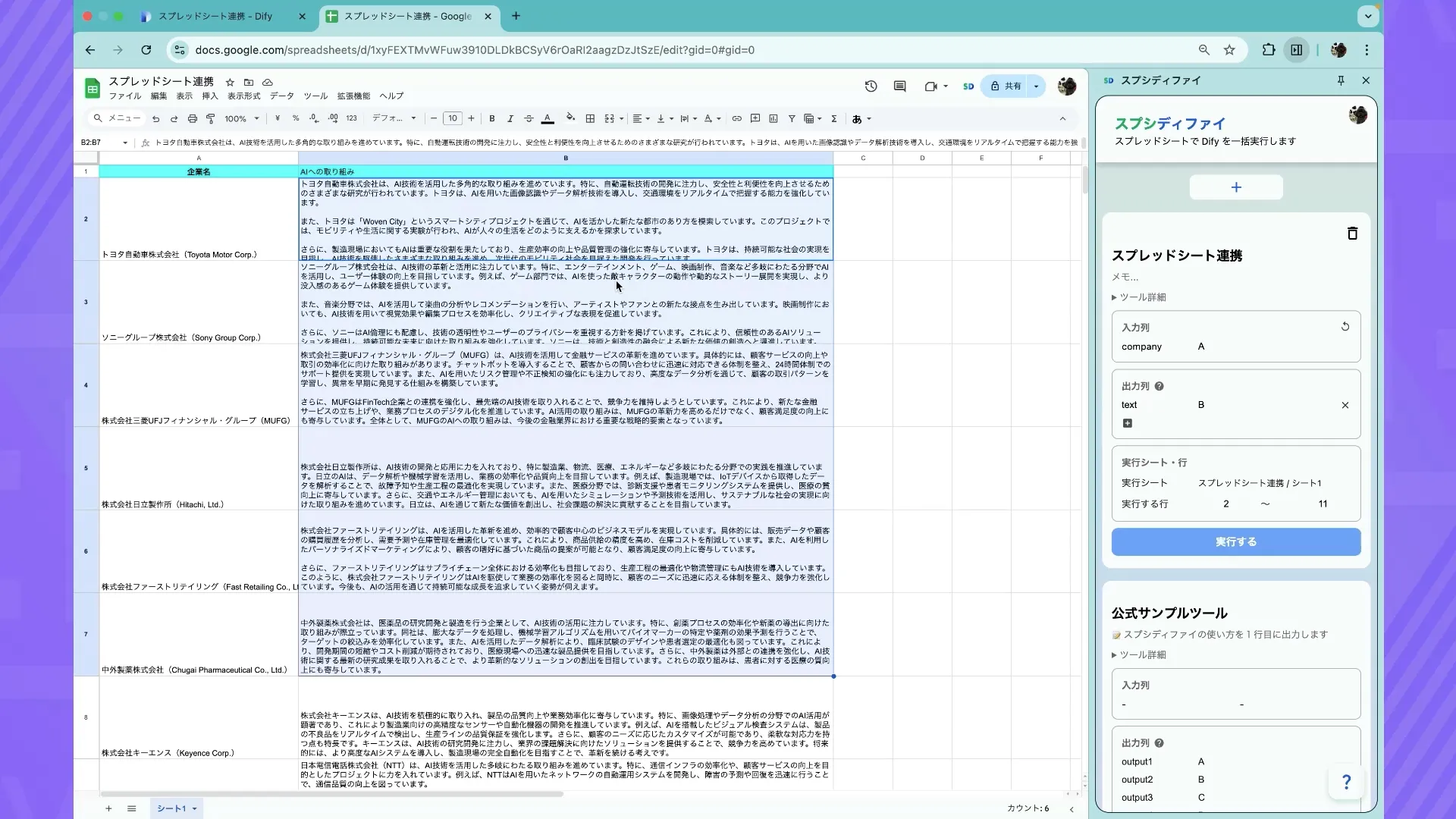Viewport: 1456px width, 819px height.
Task: Apply italic formatting
Action: (510, 118)
